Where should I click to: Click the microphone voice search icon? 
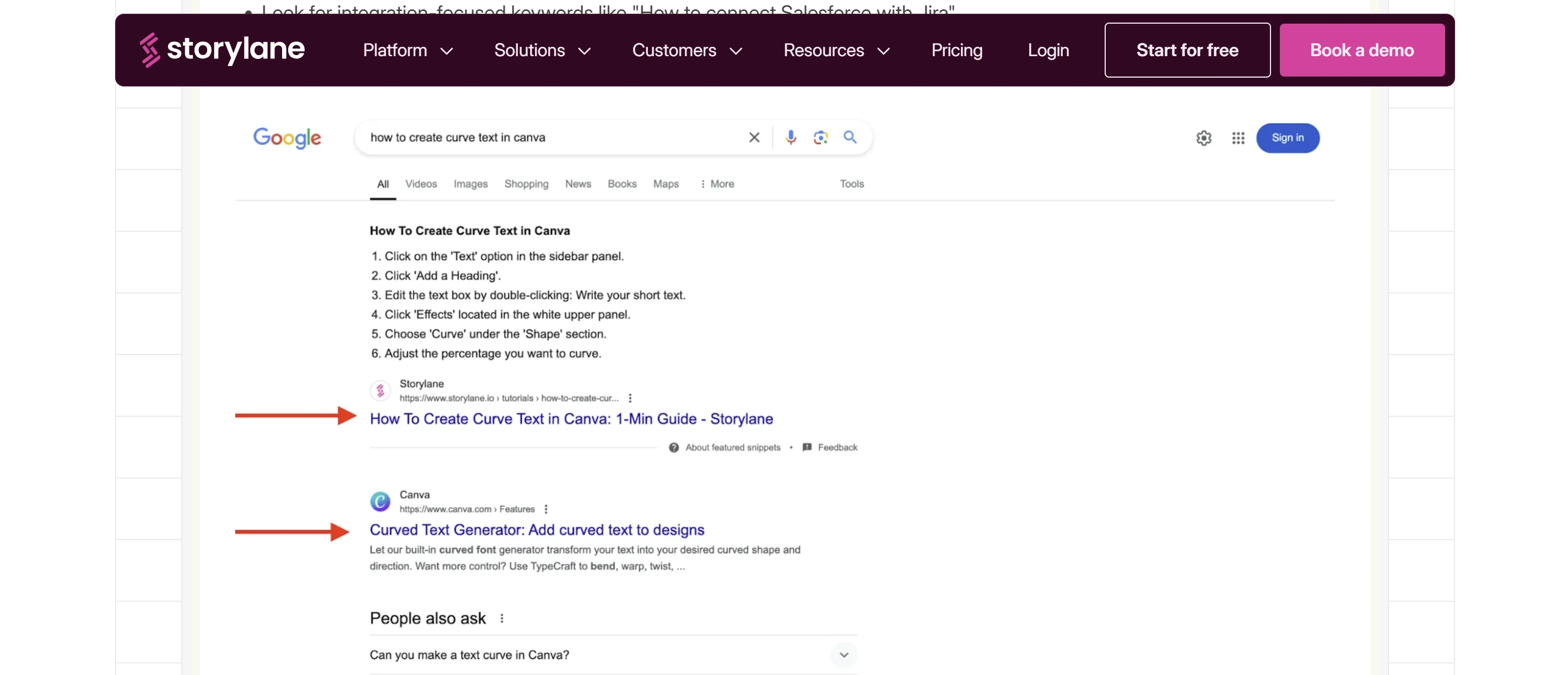790,138
